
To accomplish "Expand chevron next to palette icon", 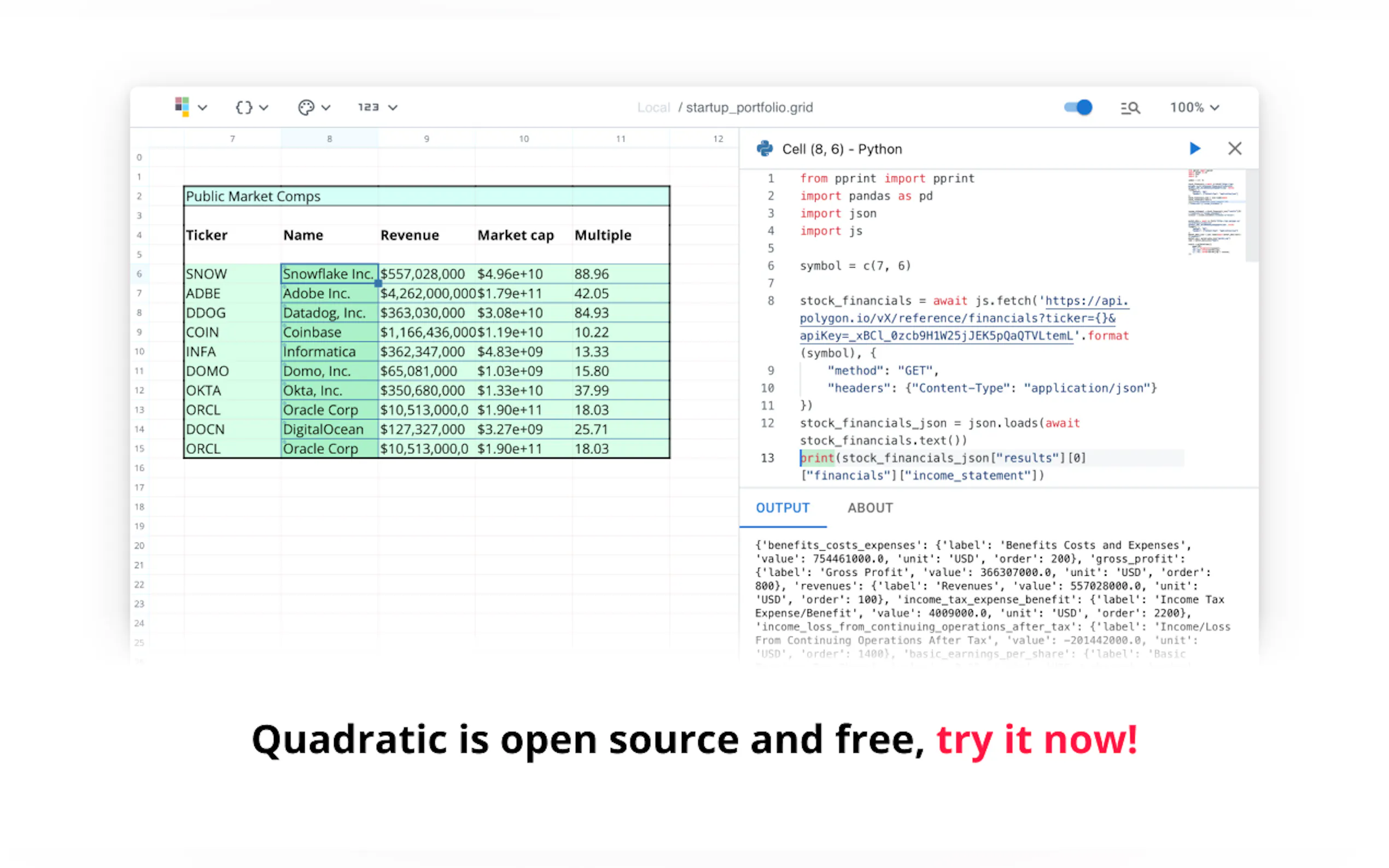I will pyautogui.click(x=325, y=107).
